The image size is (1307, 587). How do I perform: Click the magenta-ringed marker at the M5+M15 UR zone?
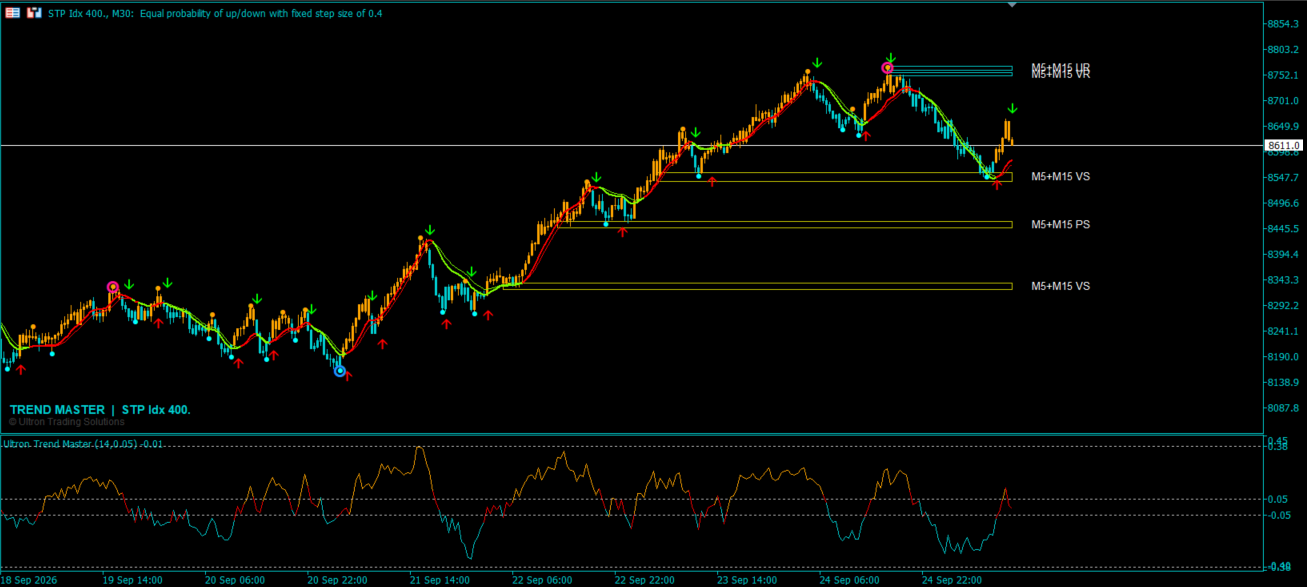[x=887, y=68]
